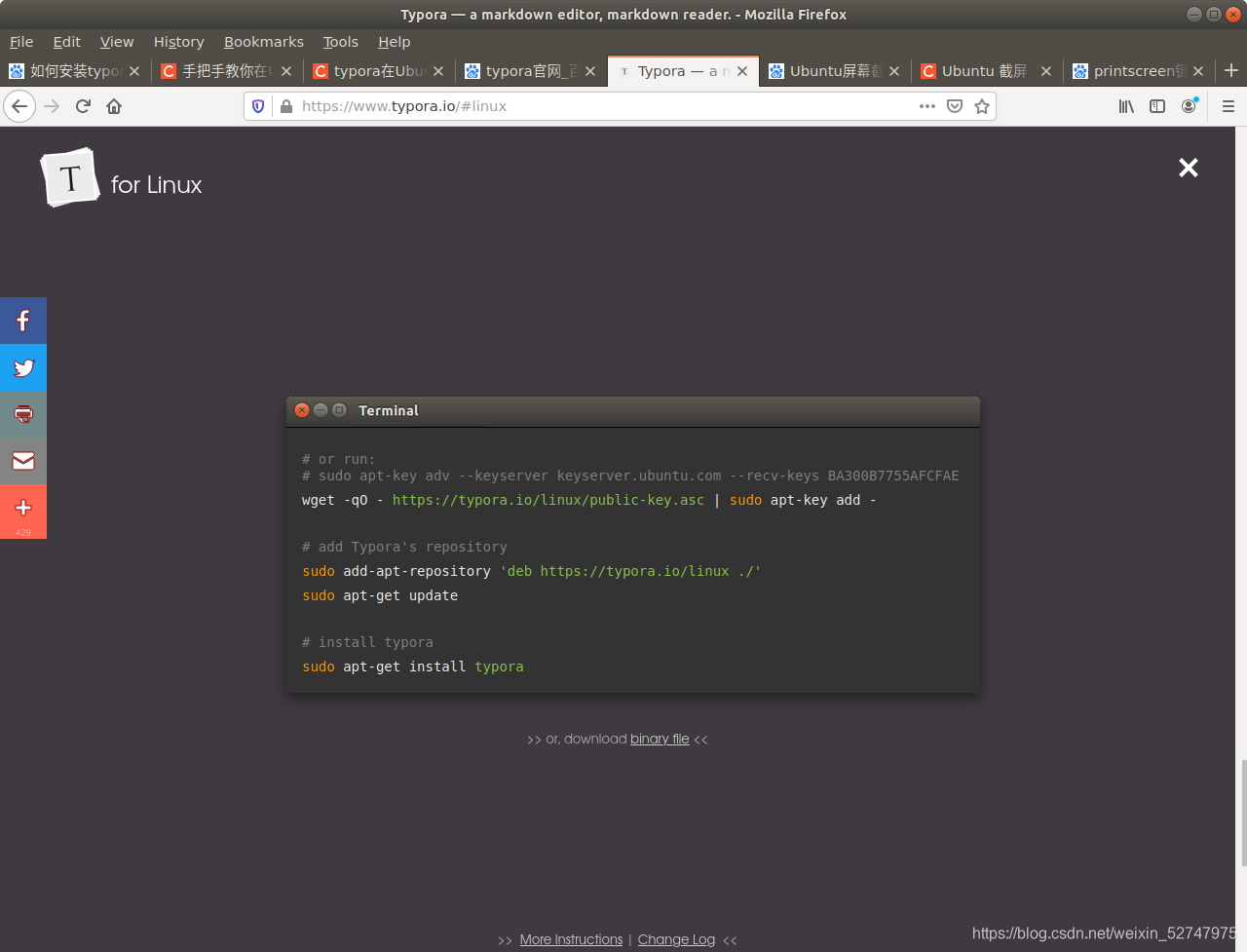Close the printscreen tab
Image resolution: width=1247 pixels, height=952 pixels.
click(x=1198, y=71)
